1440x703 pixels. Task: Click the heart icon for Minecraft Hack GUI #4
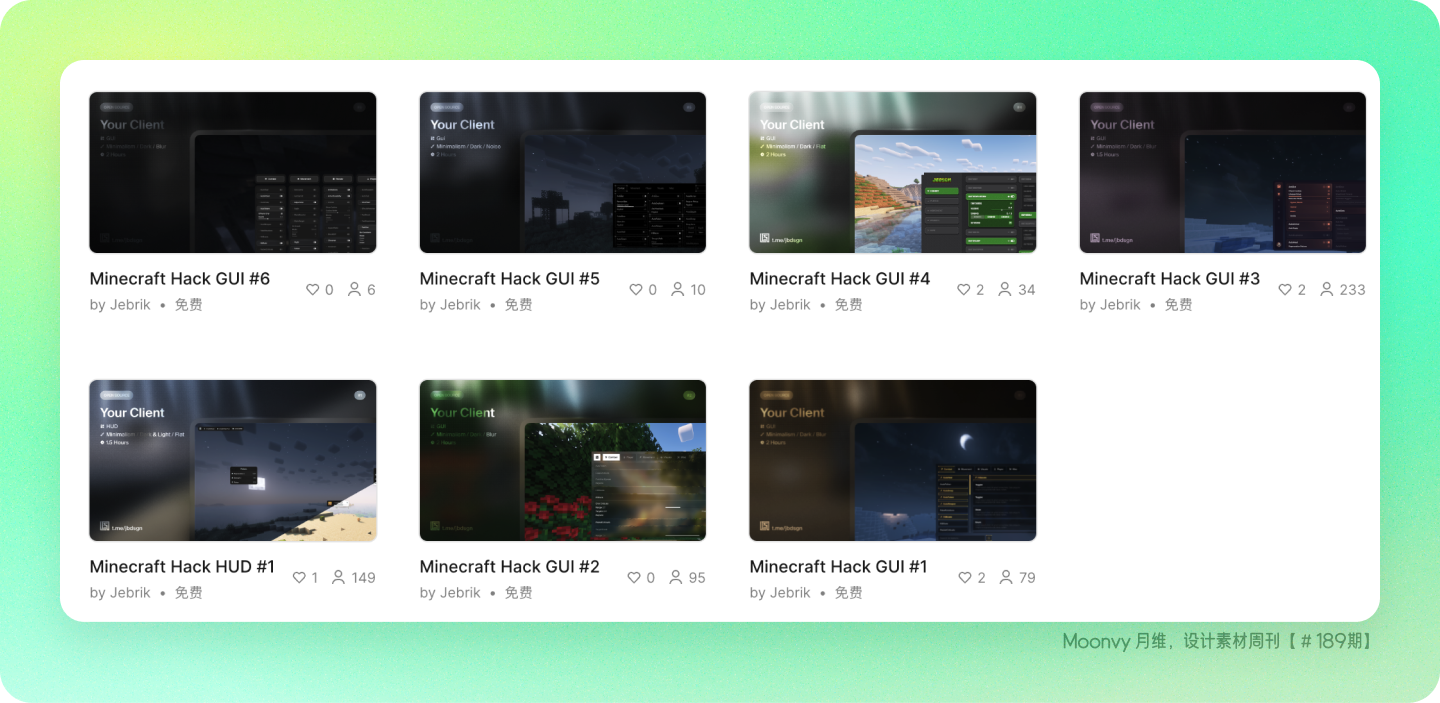click(x=964, y=290)
